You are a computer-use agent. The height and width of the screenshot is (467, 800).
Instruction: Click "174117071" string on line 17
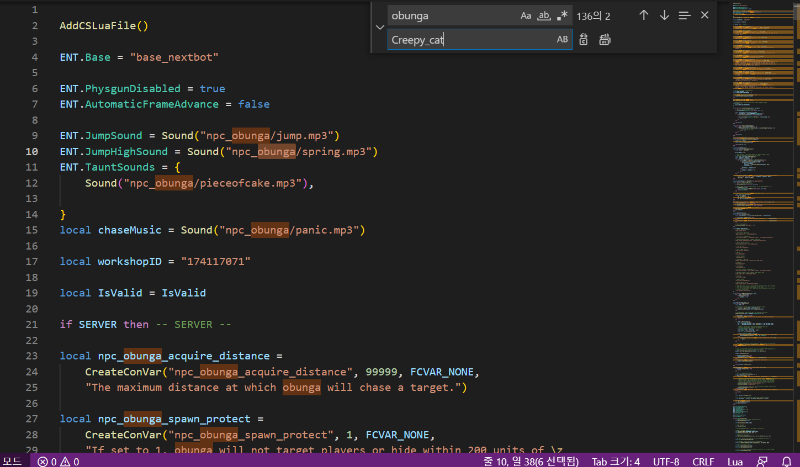tap(215, 262)
